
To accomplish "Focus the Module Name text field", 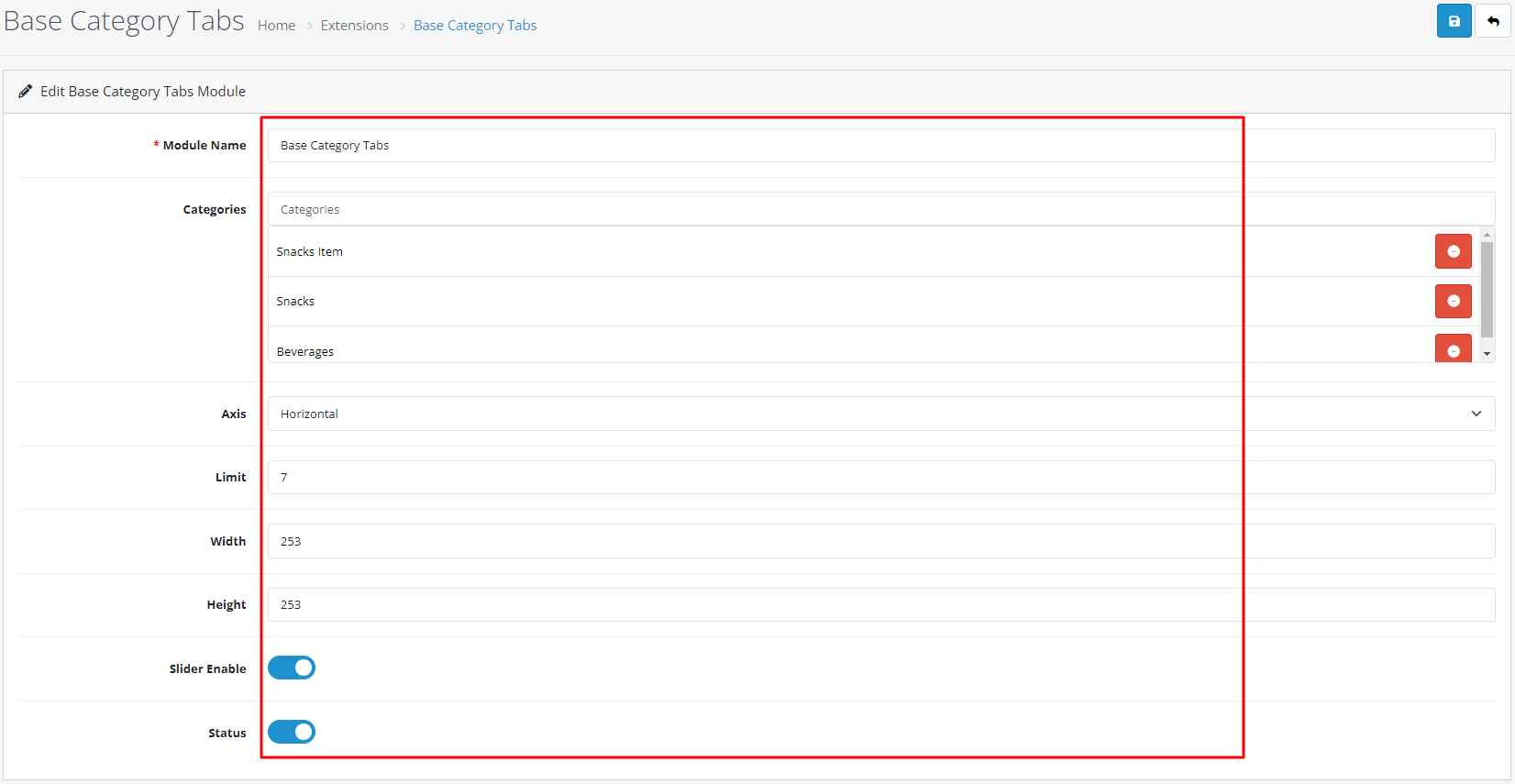I will click(880, 145).
